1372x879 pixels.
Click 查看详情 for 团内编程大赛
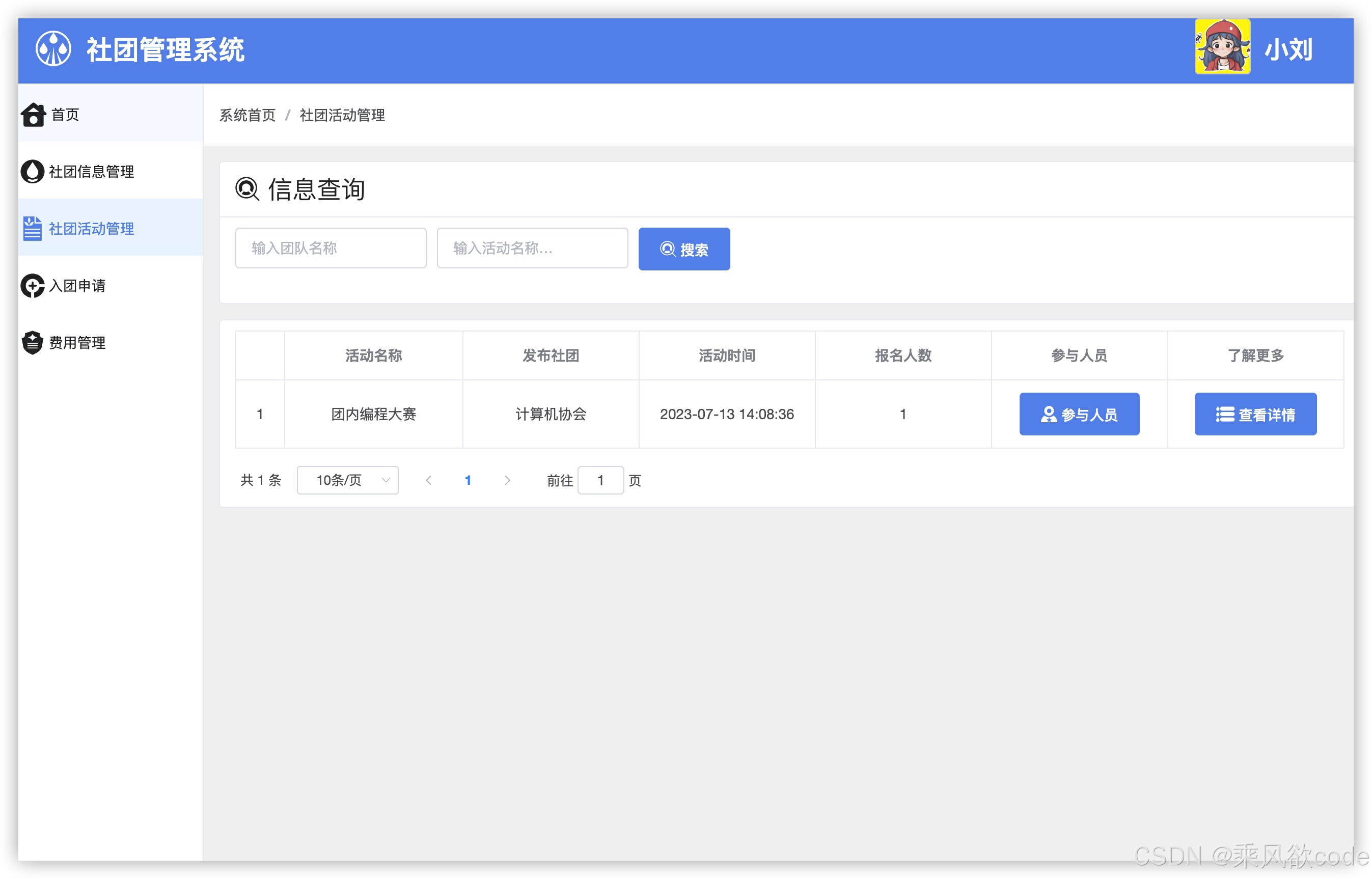(x=1255, y=414)
